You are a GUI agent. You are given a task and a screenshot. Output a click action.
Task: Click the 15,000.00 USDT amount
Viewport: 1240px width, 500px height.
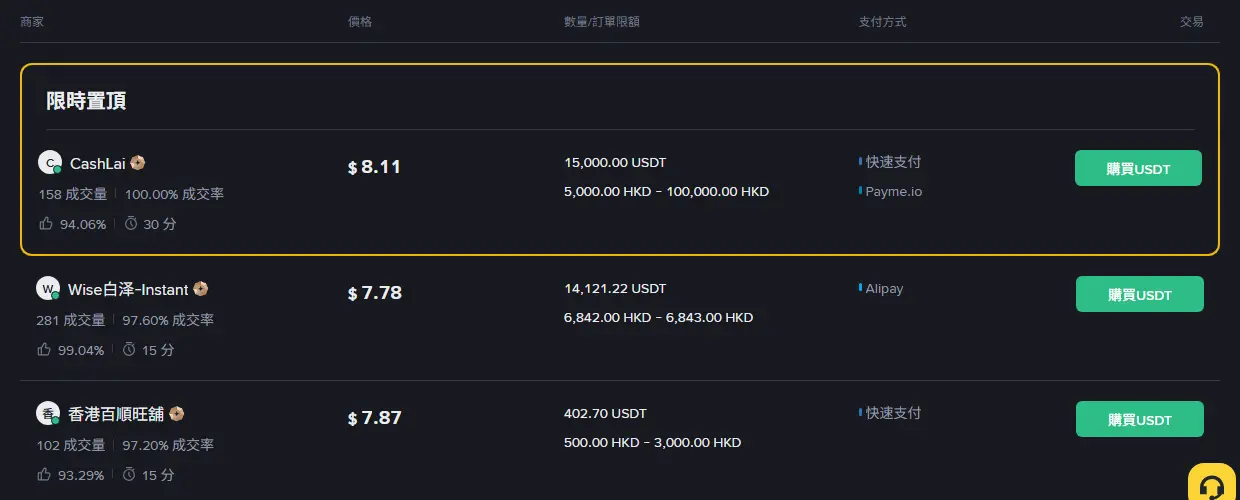(615, 162)
